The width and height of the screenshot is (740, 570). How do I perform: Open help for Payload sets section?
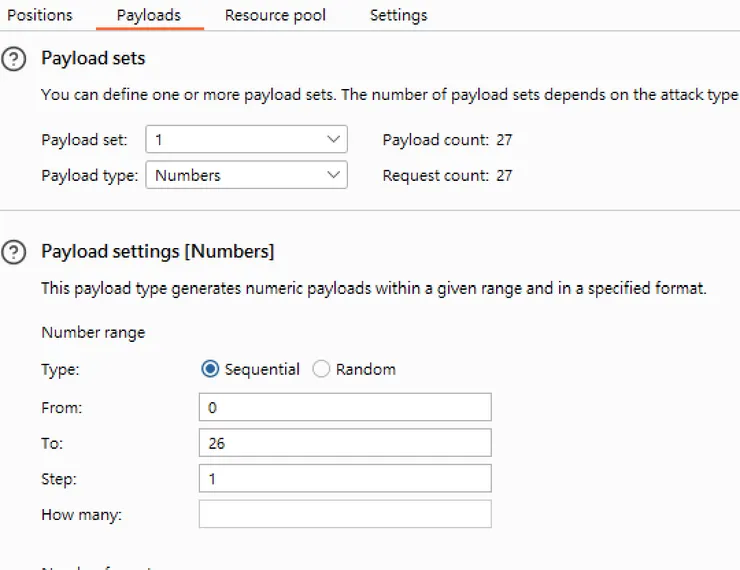[x=13, y=60]
